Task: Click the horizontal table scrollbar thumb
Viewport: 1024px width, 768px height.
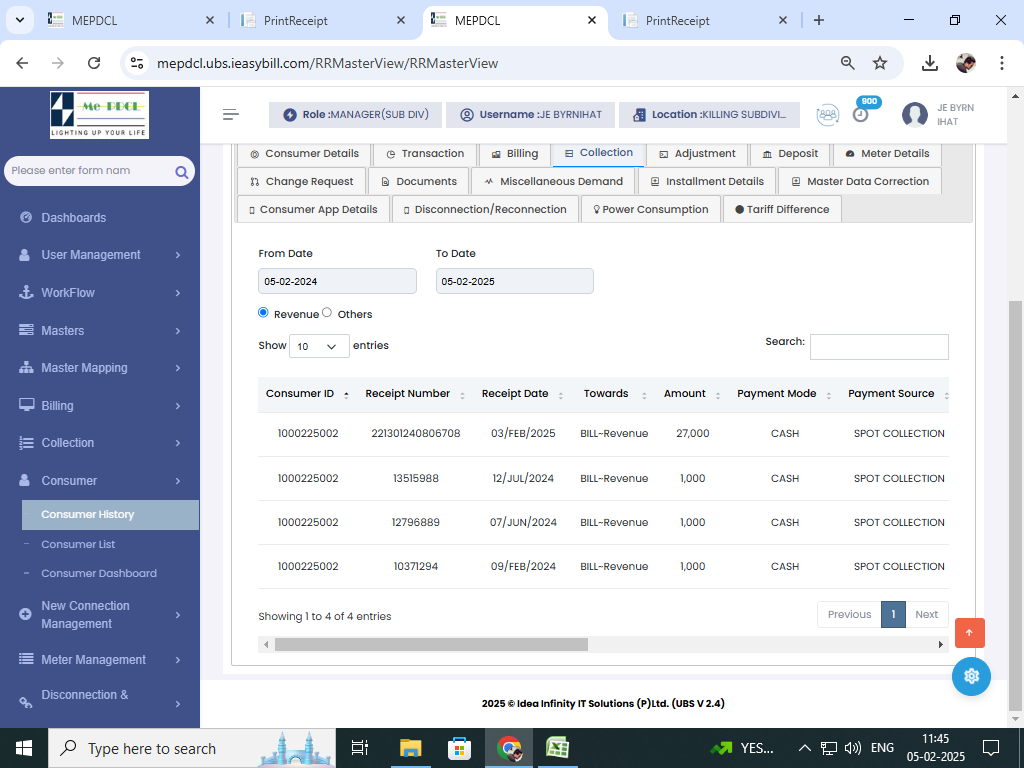Action: click(x=431, y=645)
